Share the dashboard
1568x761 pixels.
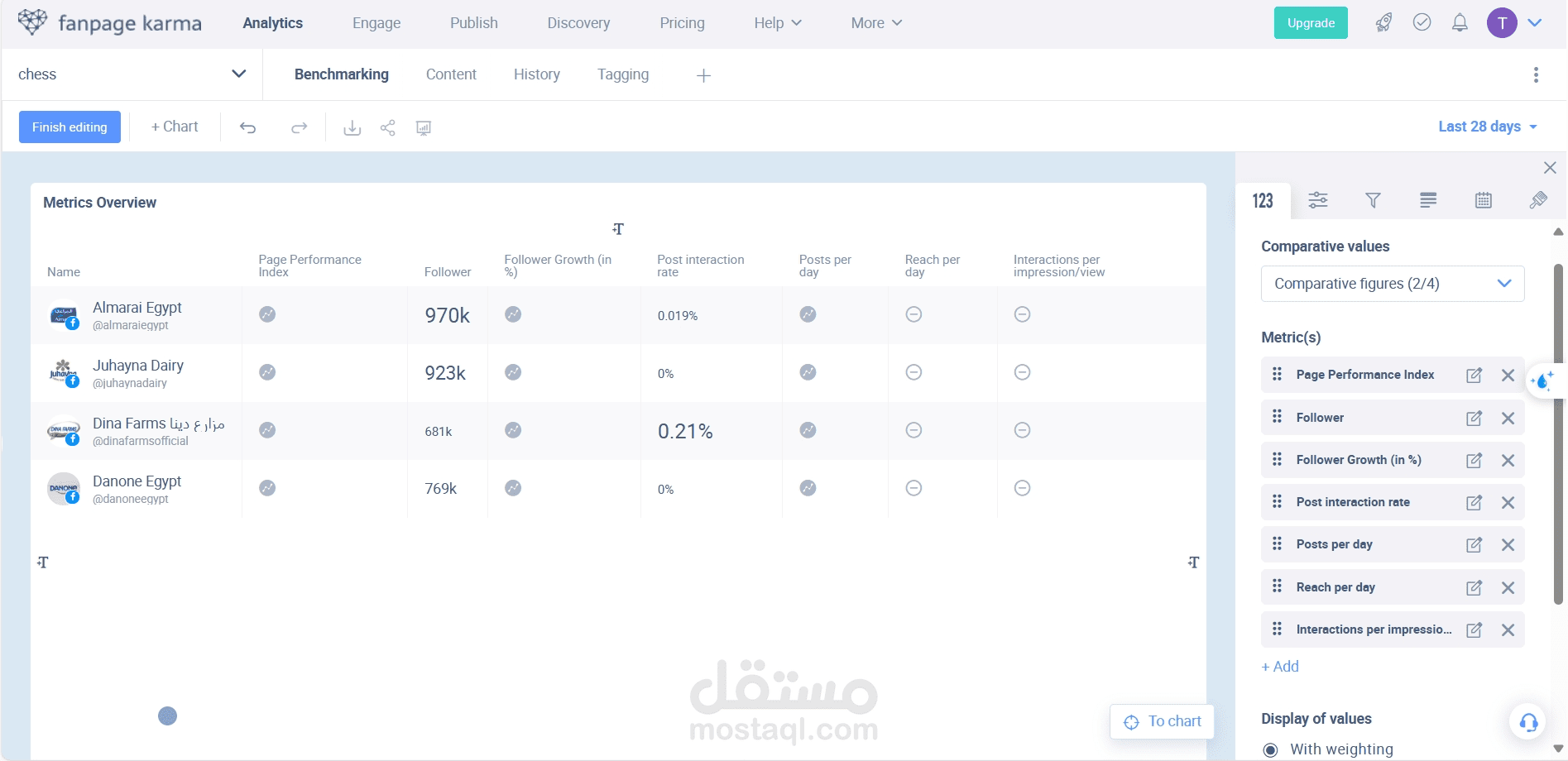click(387, 127)
